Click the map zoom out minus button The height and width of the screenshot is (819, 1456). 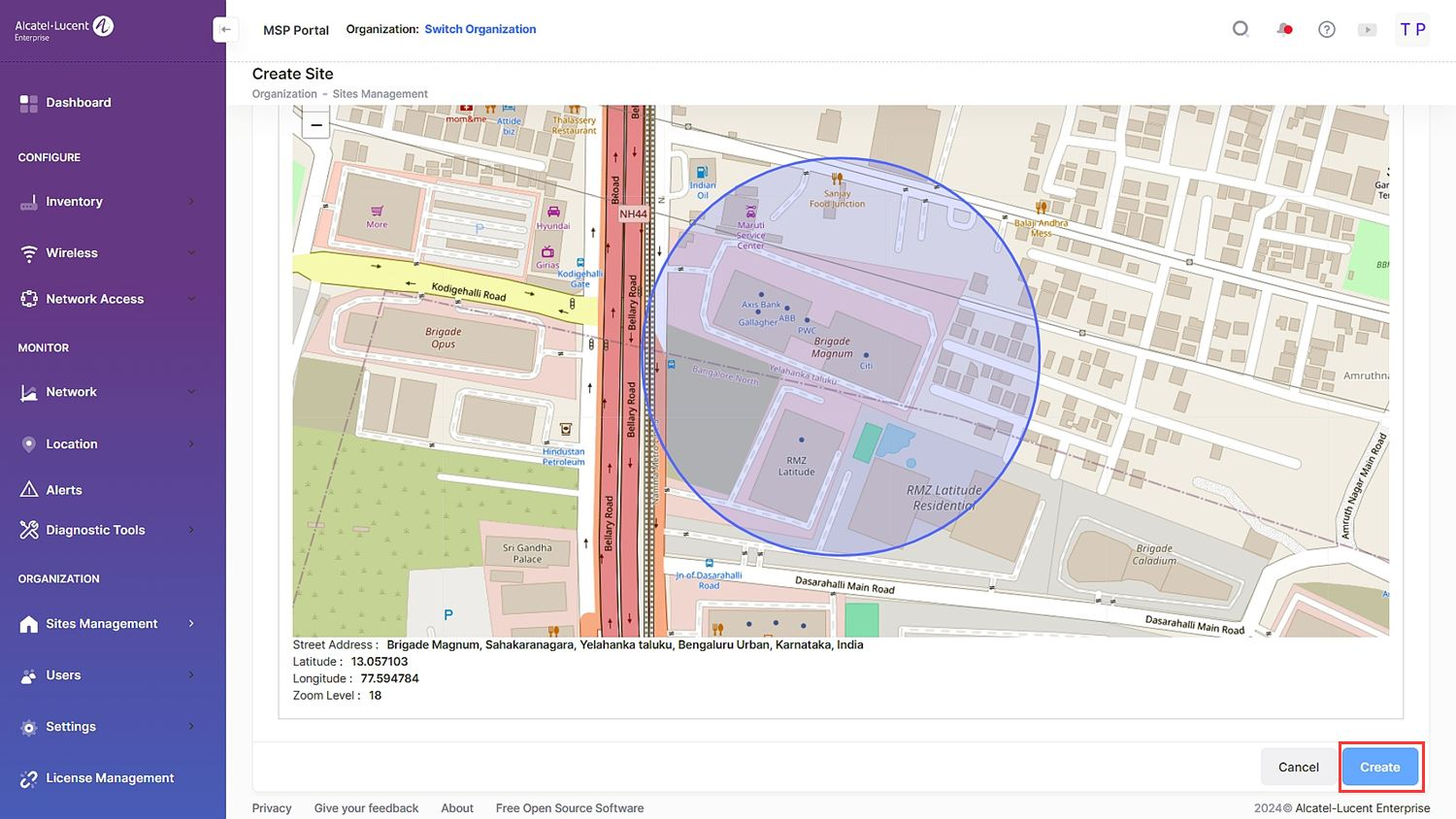coord(316,125)
